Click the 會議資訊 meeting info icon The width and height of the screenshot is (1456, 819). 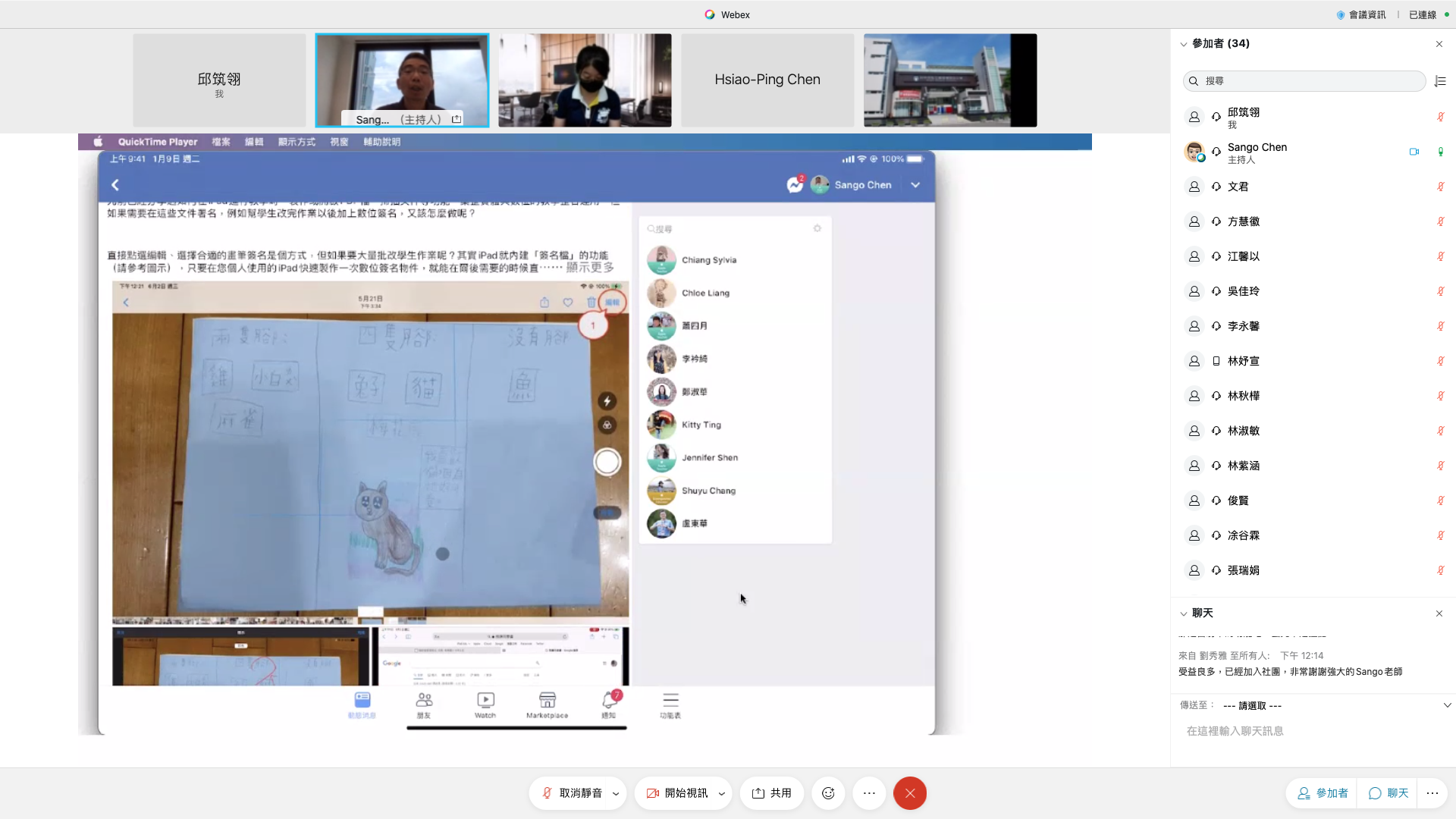(1341, 14)
